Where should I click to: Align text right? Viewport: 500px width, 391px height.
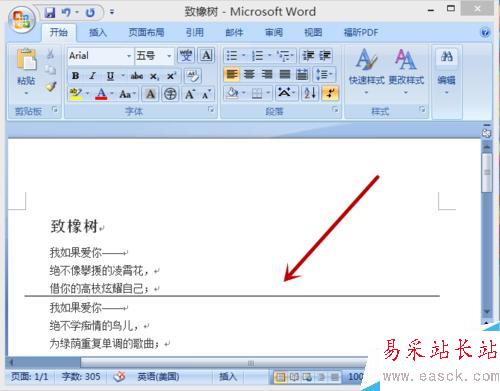(267, 74)
